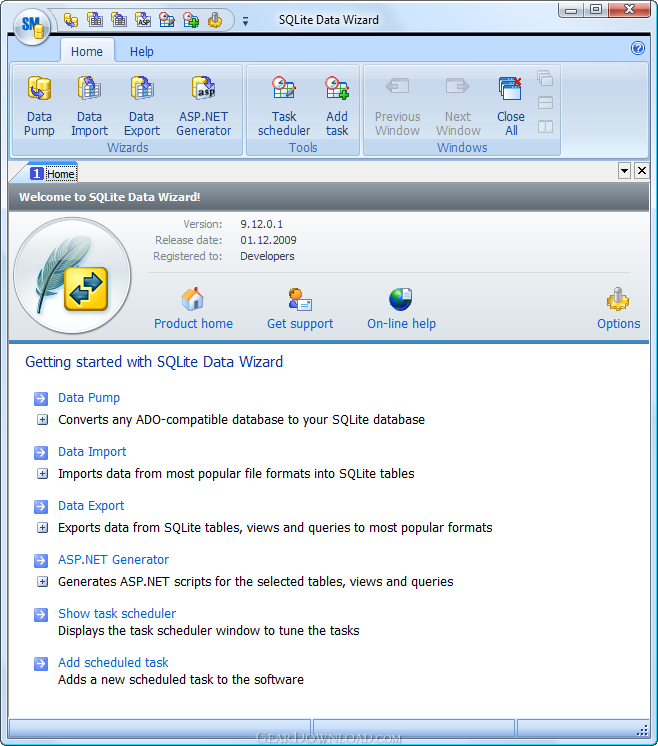Launch Data Import wizard from ribbon
The image size is (658, 746).
(x=89, y=107)
